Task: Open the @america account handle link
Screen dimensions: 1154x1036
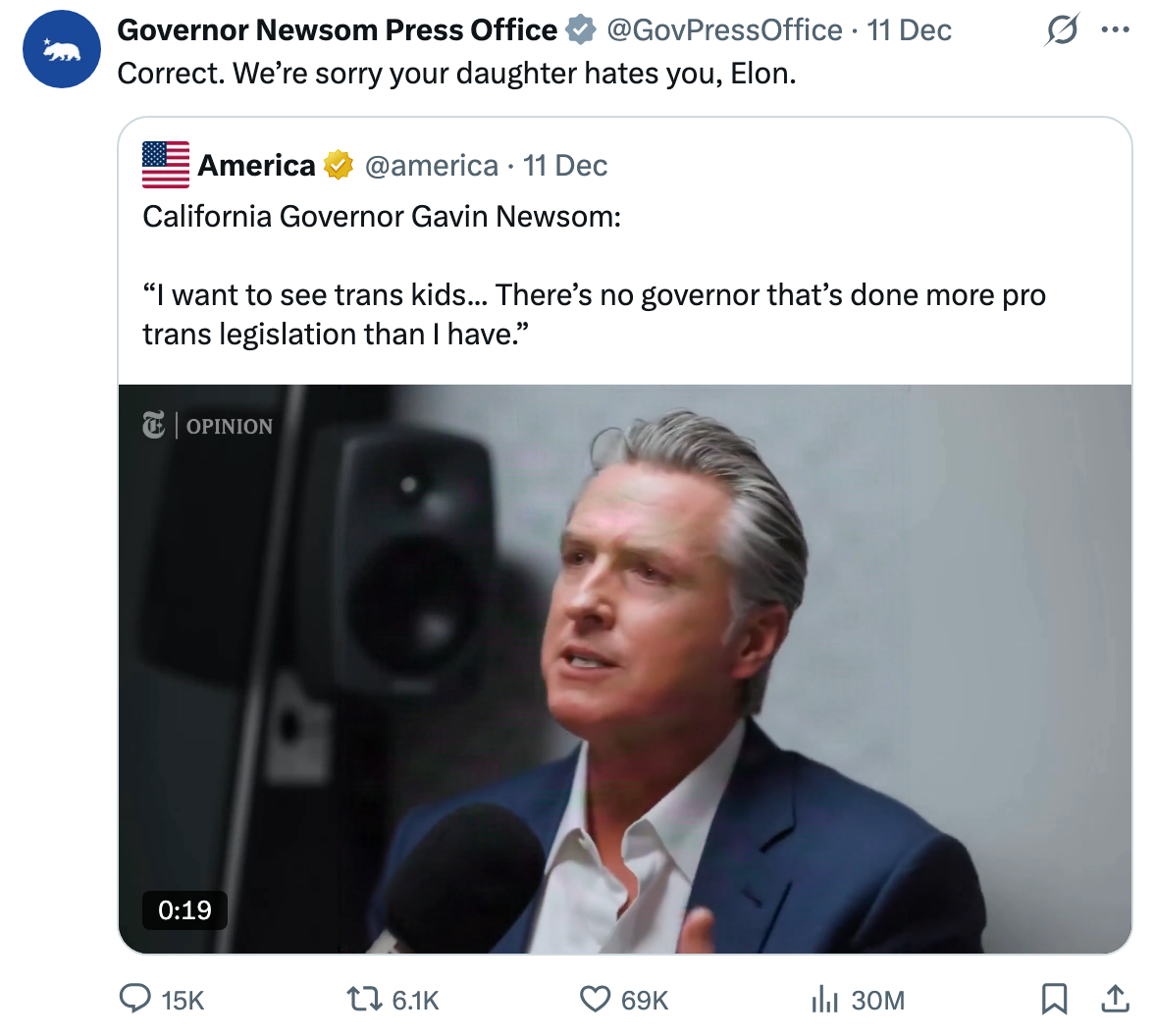Action: [x=434, y=165]
